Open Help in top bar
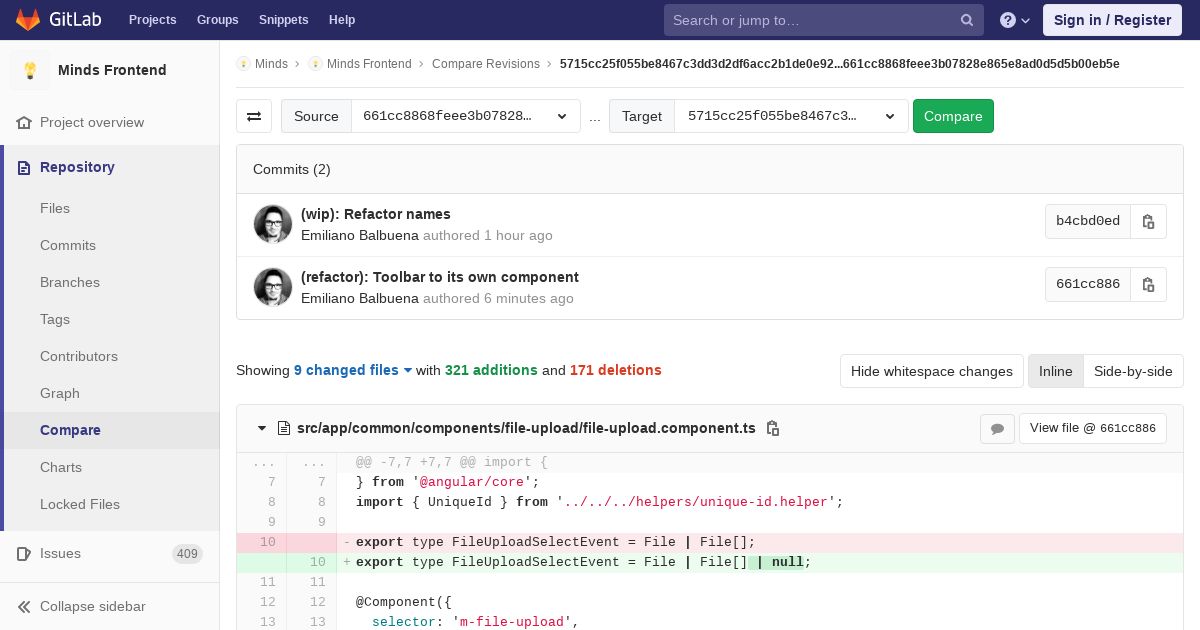 [342, 20]
